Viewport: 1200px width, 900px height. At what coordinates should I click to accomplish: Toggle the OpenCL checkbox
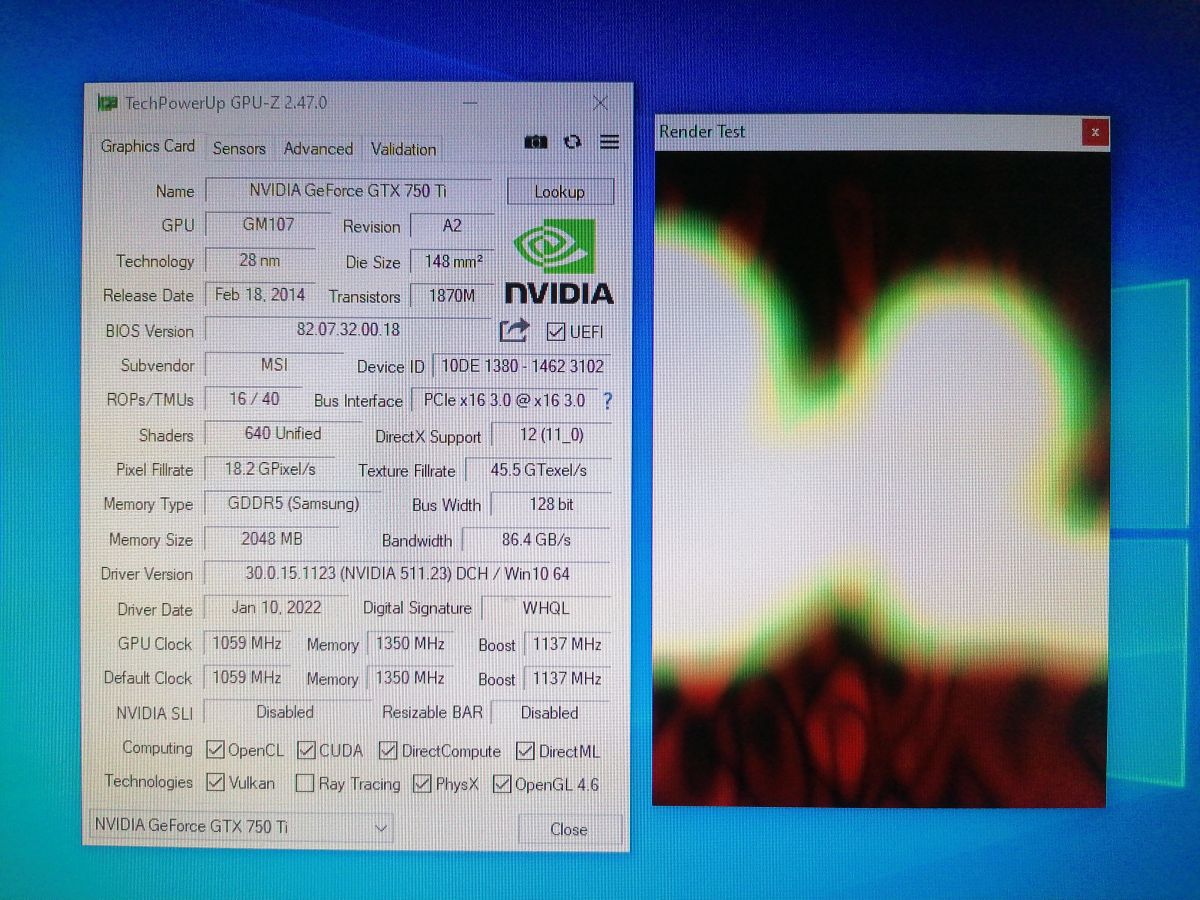(x=215, y=749)
